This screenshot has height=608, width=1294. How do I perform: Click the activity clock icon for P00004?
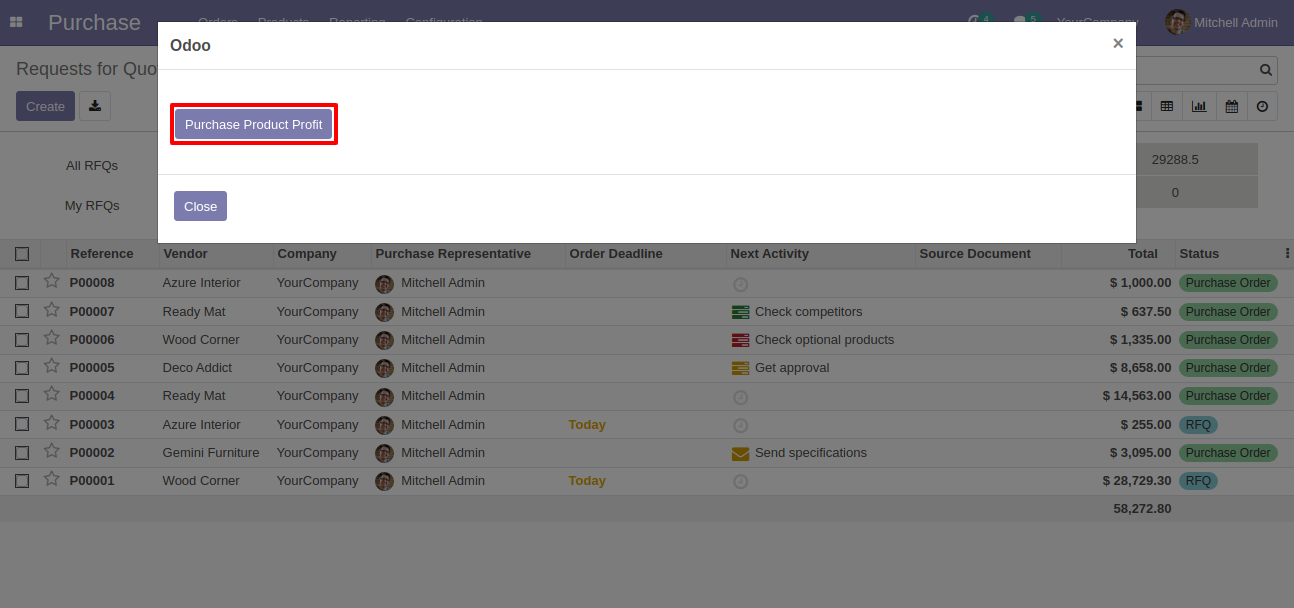click(x=740, y=397)
